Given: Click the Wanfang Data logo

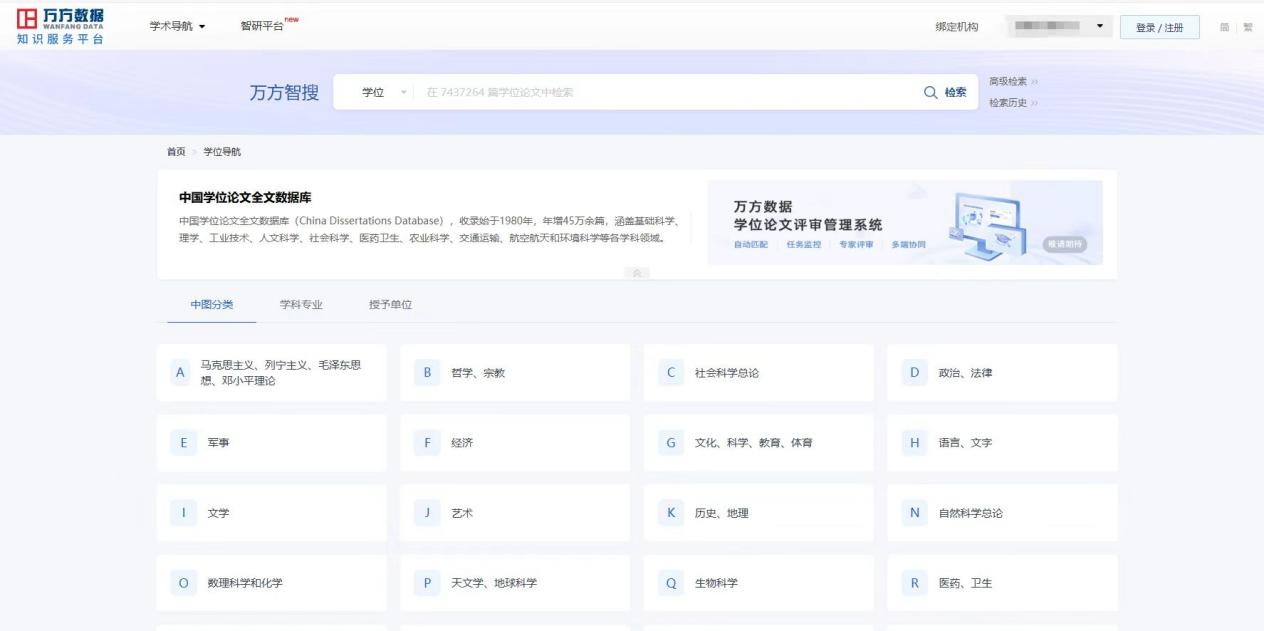Looking at the screenshot, I should [59, 26].
